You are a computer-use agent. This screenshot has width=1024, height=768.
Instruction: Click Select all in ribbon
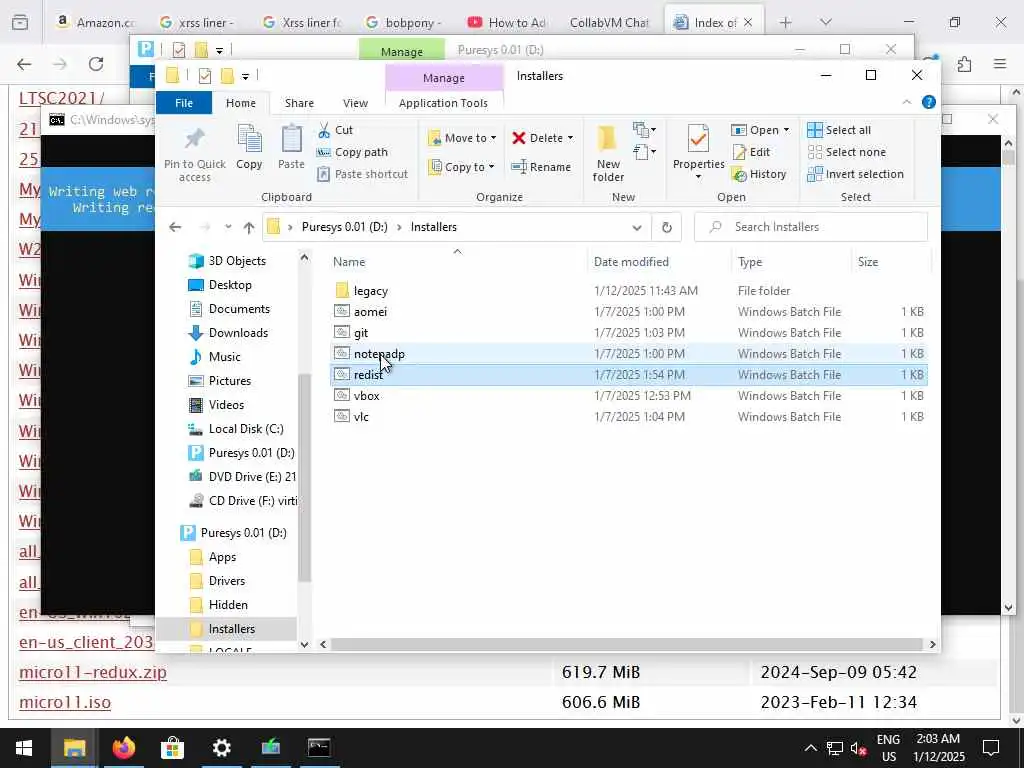click(839, 130)
